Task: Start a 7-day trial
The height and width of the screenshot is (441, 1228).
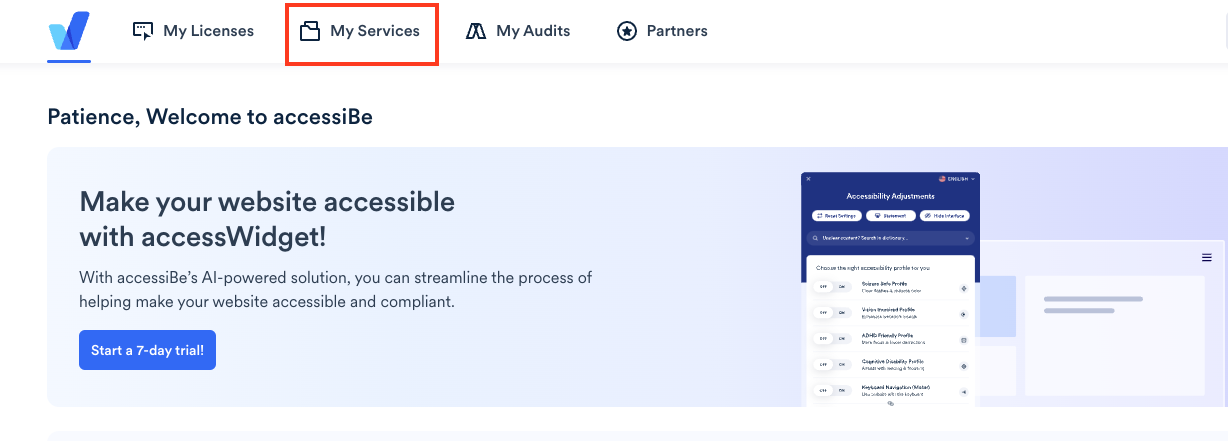Action: 147,350
